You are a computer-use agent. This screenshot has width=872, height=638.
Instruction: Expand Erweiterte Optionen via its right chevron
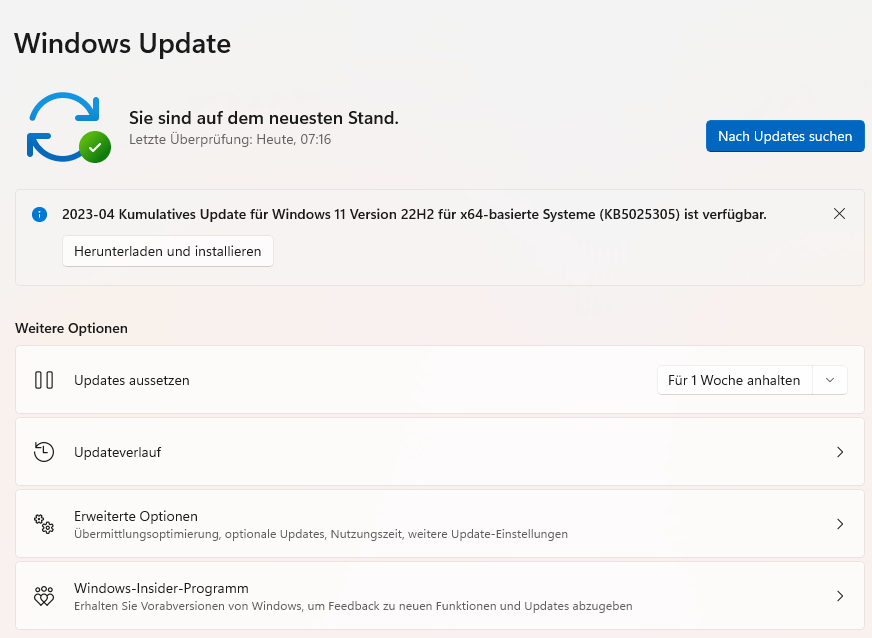tap(840, 524)
